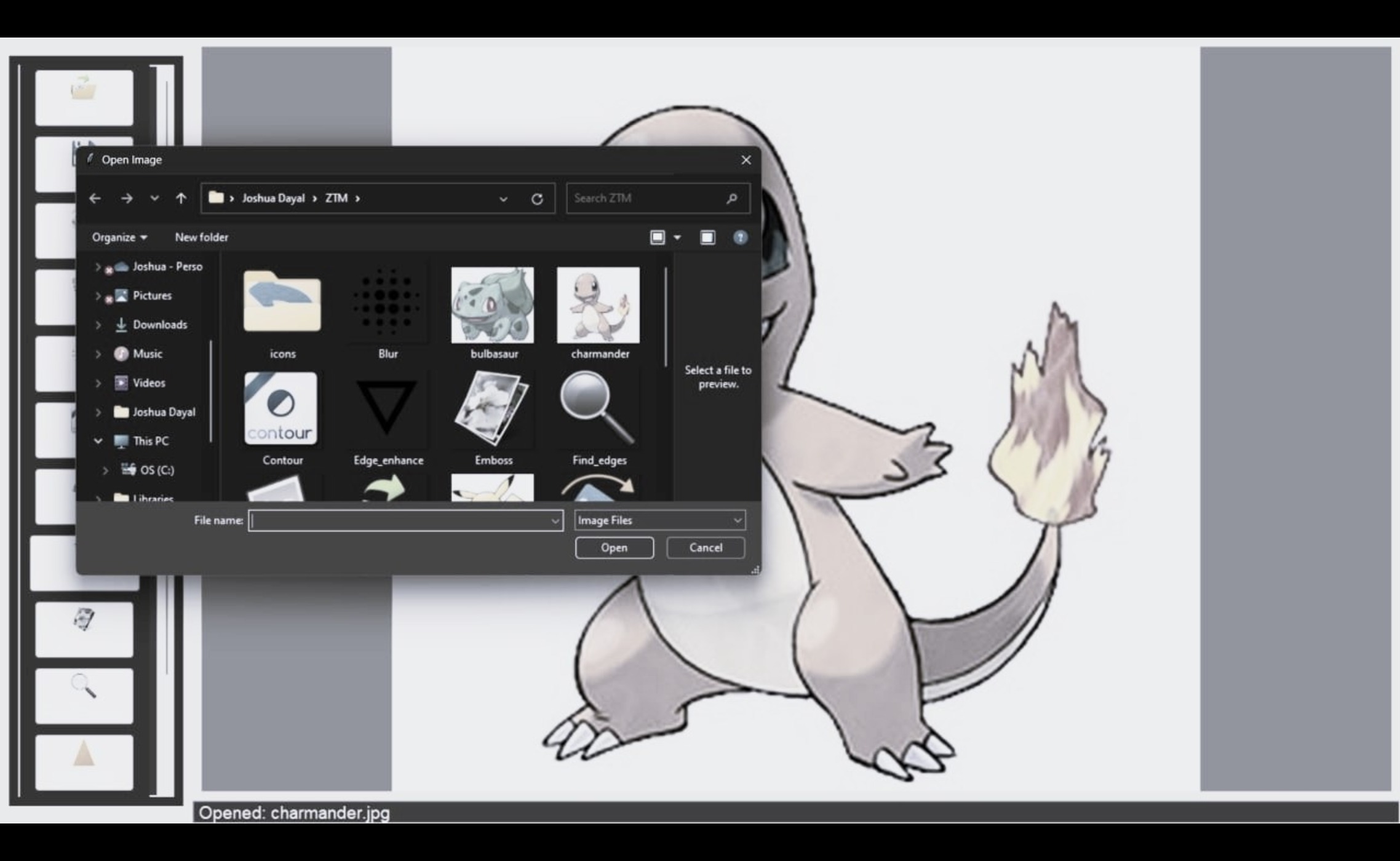
Task: Close the Open Image dialog
Action: coord(746,160)
